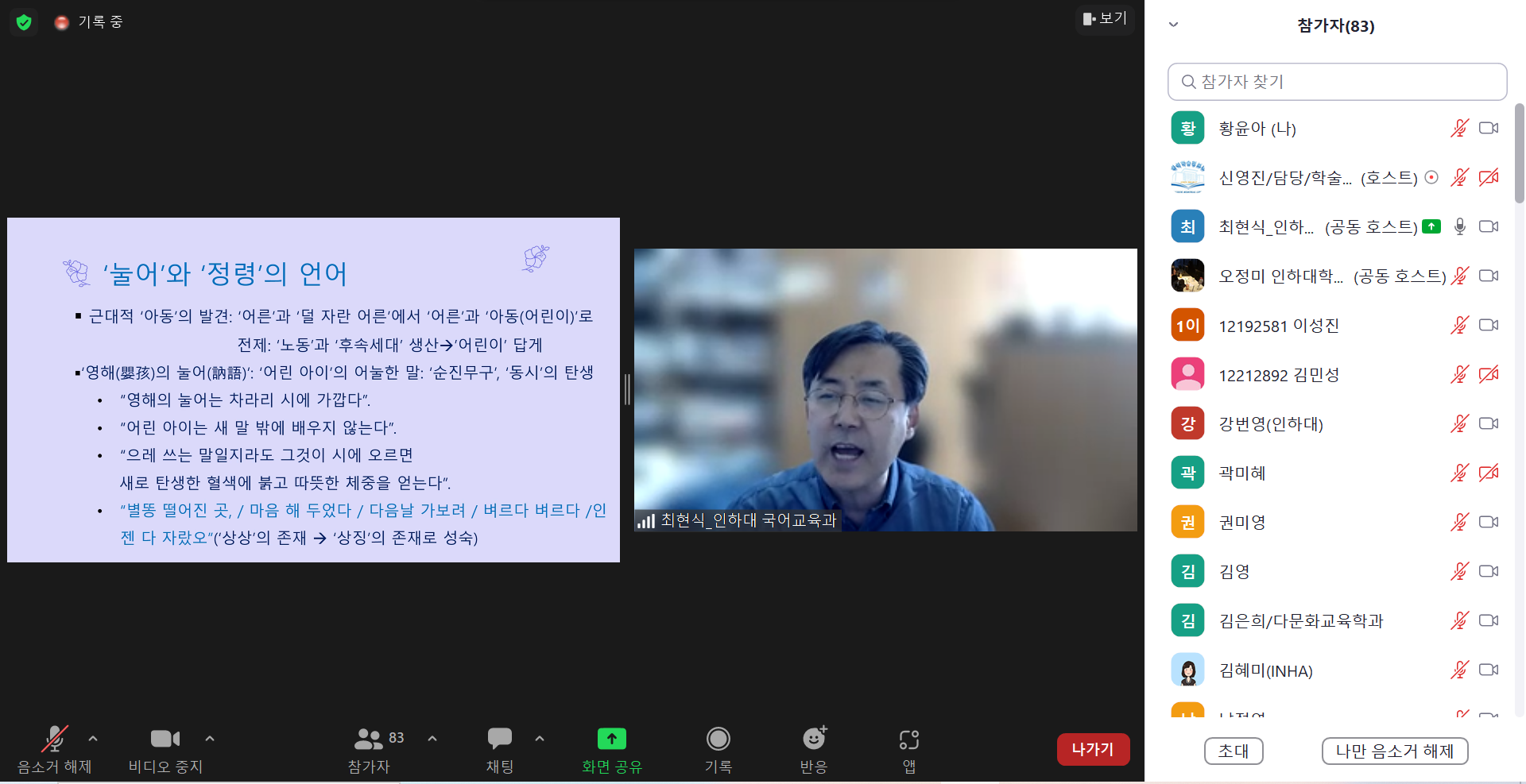The width and height of the screenshot is (1526, 784).
Task: Open the audio options arrow beside 음소거 해제
Action: pos(93,739)
